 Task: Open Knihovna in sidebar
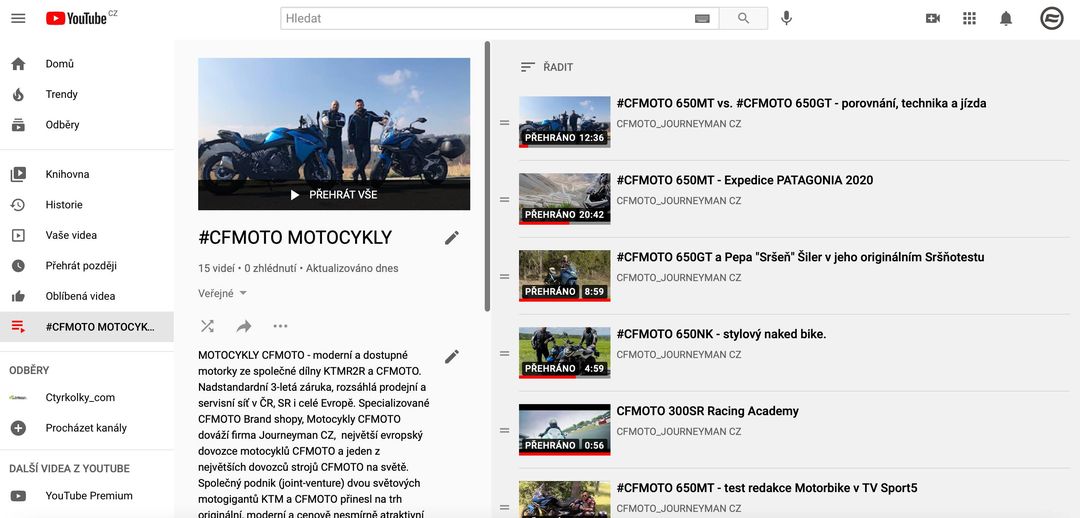(x=87, y=174)
